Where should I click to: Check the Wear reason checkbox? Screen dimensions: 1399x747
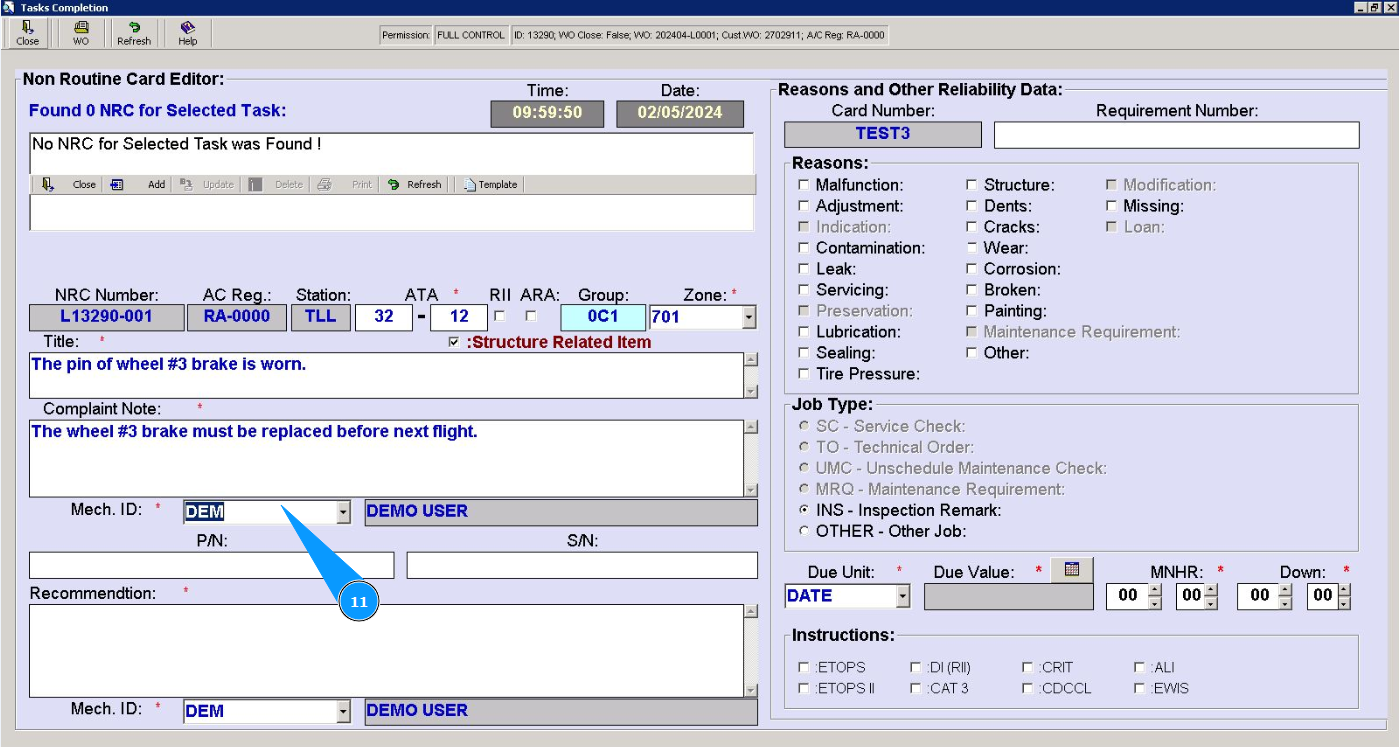tap(972, 248)
